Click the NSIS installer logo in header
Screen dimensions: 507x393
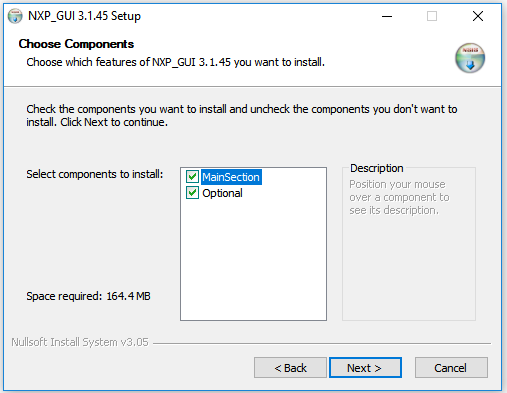(470, 58)
